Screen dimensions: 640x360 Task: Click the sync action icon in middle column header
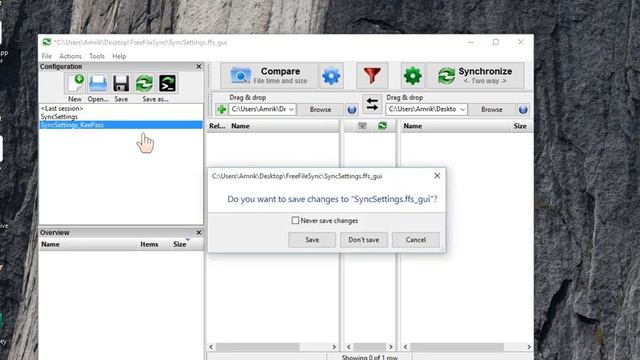[x=382, y=126]
